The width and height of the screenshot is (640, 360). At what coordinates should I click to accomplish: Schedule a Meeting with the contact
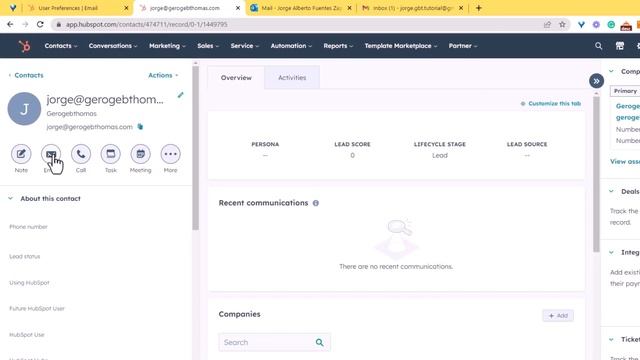click(x=140, y=154)
